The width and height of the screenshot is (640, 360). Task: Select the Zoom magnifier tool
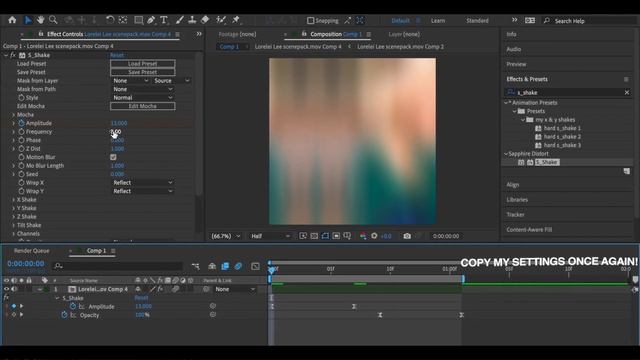click(x=53, y=20)
